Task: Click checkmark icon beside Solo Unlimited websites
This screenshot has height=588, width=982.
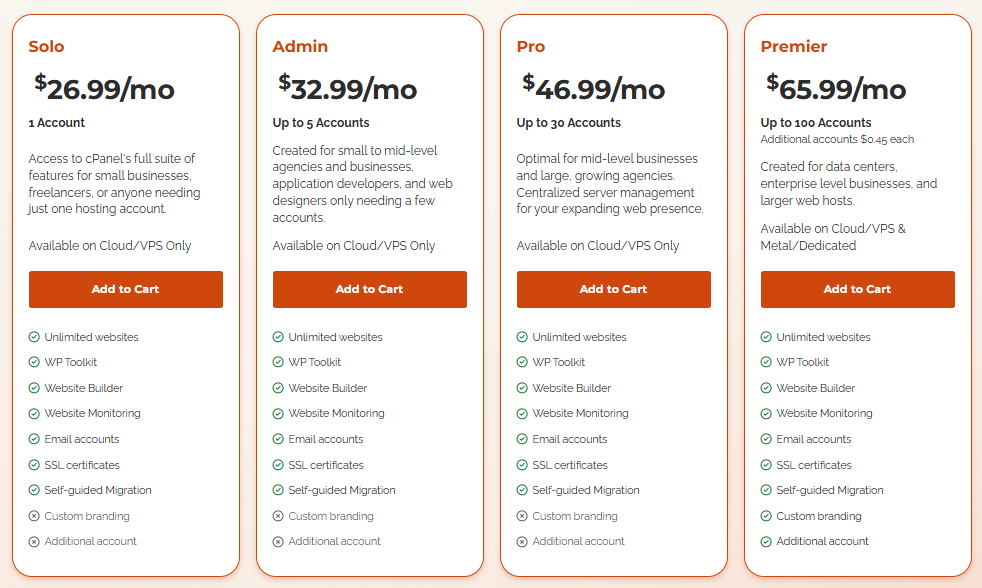Action: pyautogui.click(x=34, y=337)
